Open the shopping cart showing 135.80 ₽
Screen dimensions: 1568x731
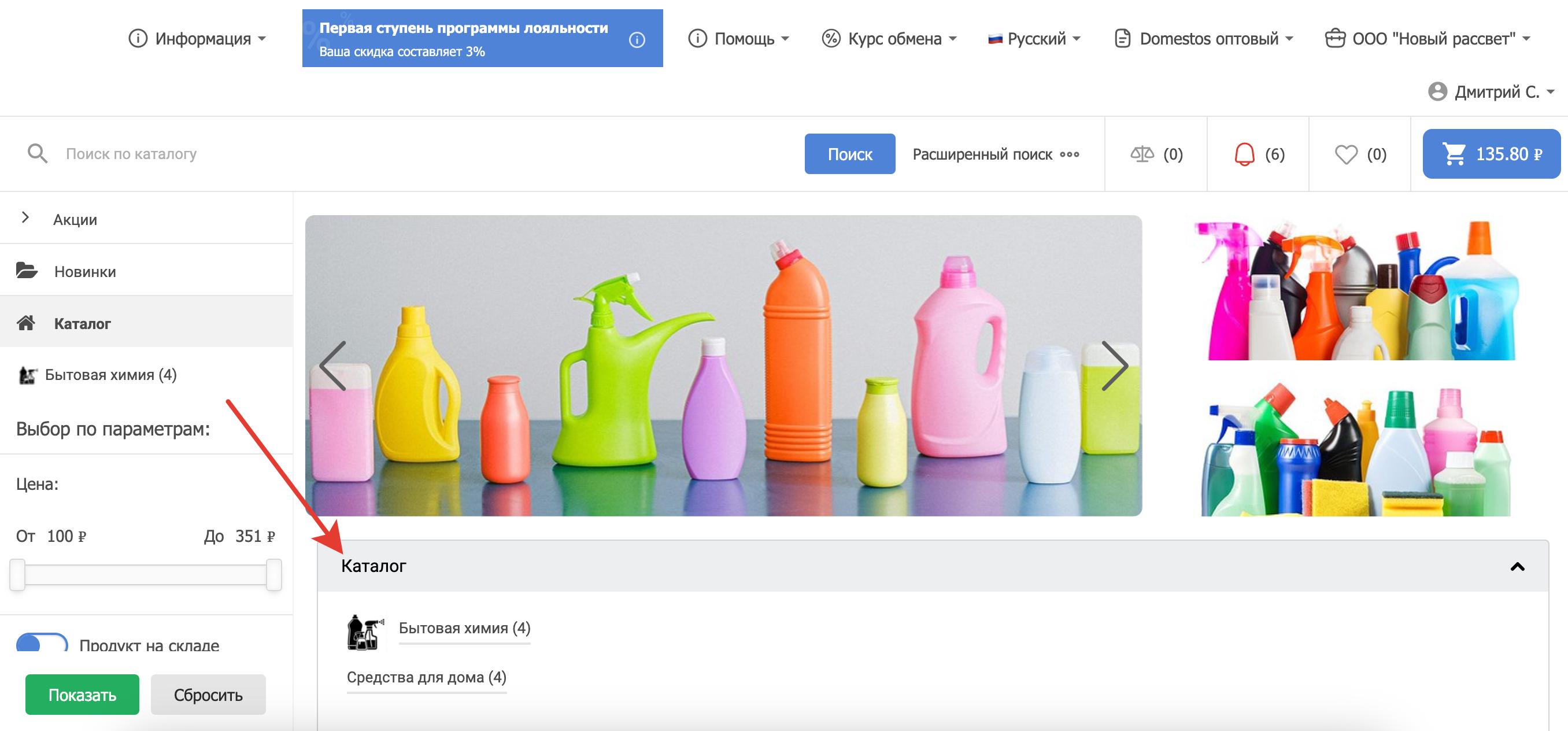[x=1491, y=154]
